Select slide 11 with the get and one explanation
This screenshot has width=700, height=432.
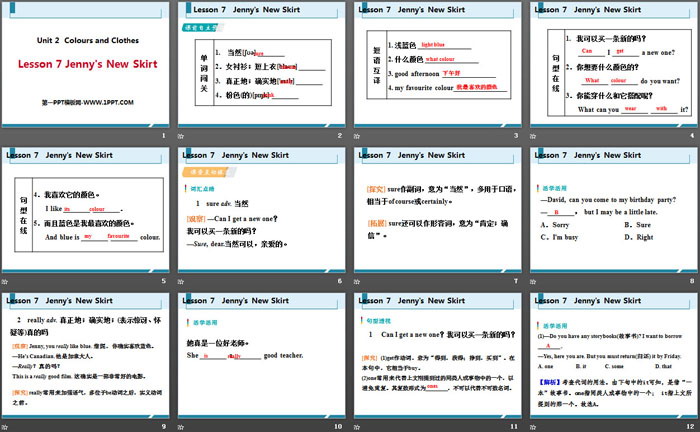[438, 356]
